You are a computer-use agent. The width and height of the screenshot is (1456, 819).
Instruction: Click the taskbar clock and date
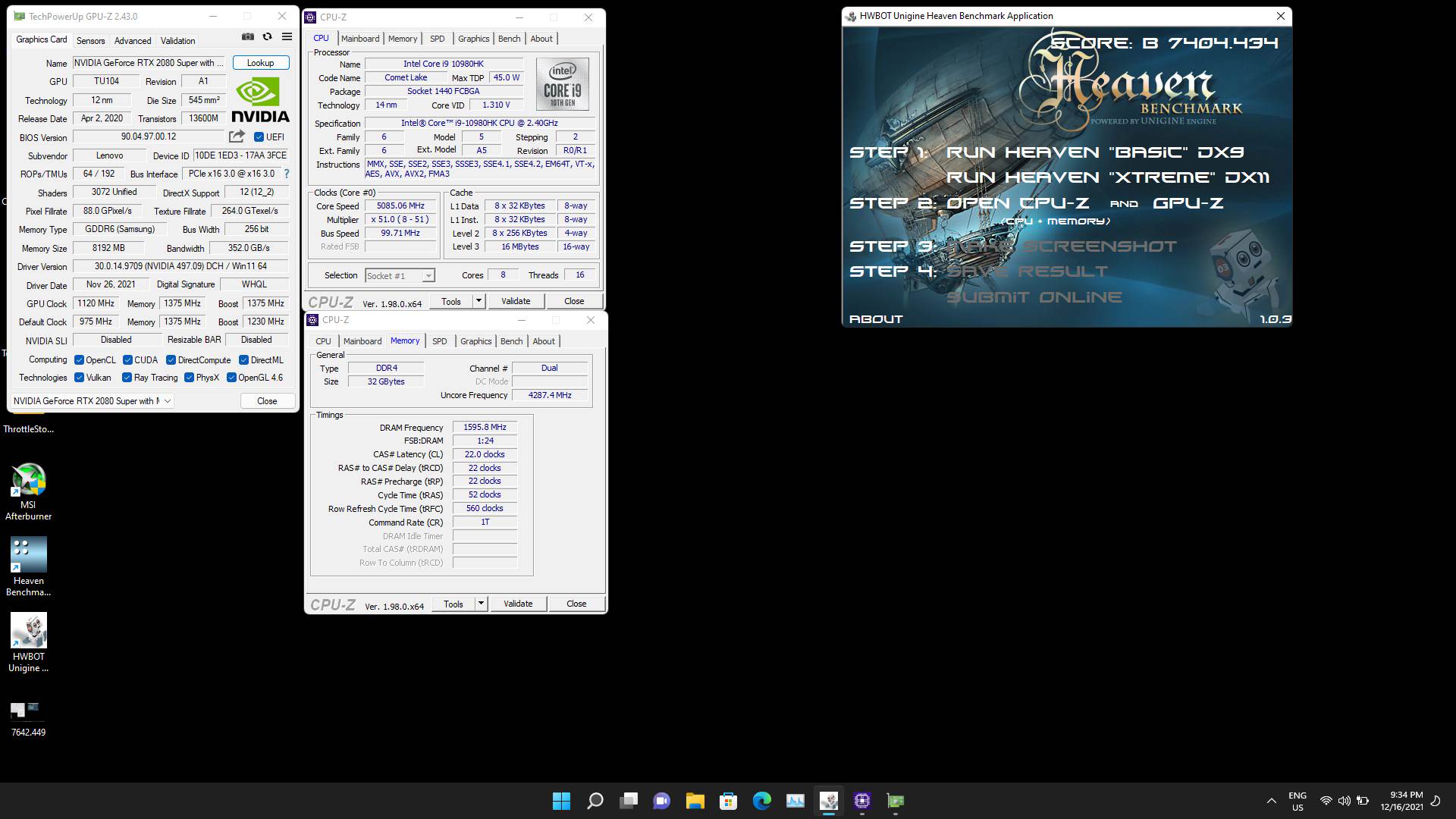coord(1401,801)
